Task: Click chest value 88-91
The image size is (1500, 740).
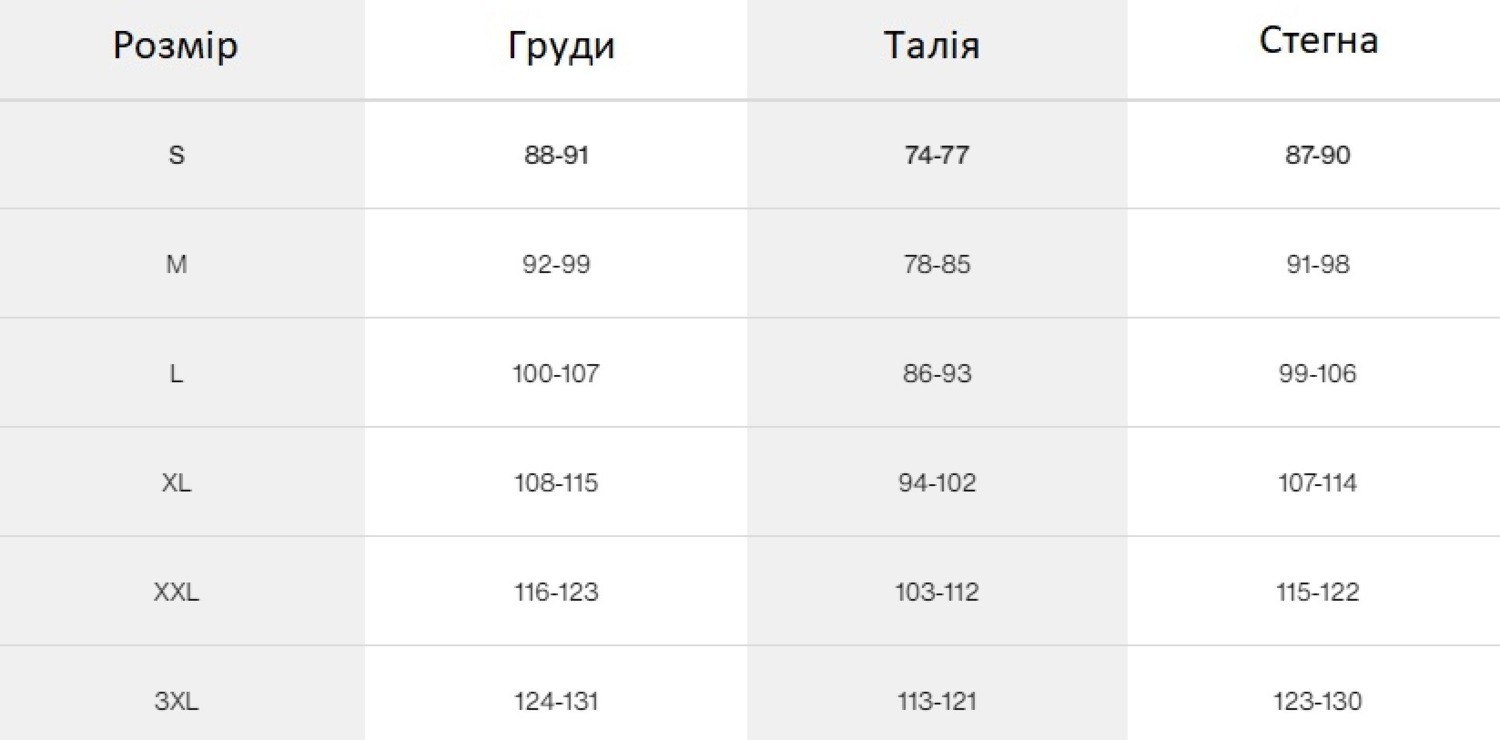Action: coord(557,156)
